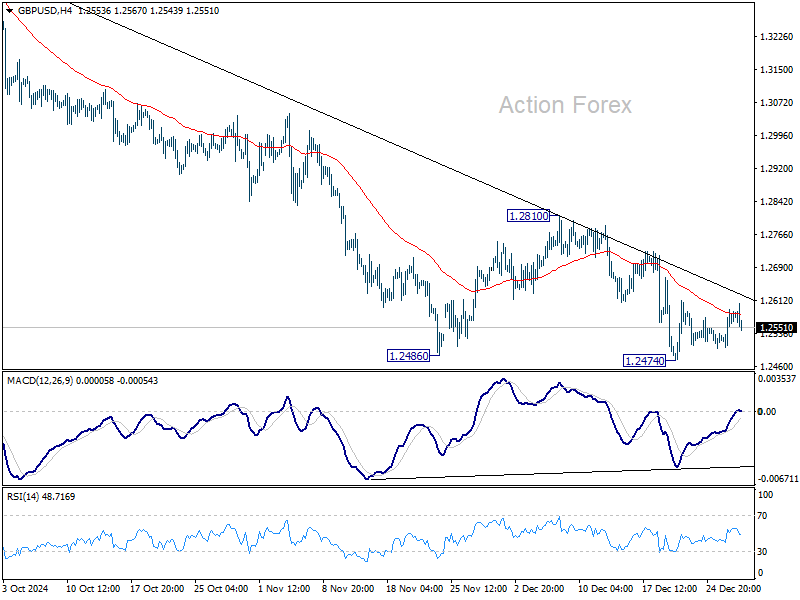Click the chart menu triangle beside GBPUSD,H4

pos(10,11)
